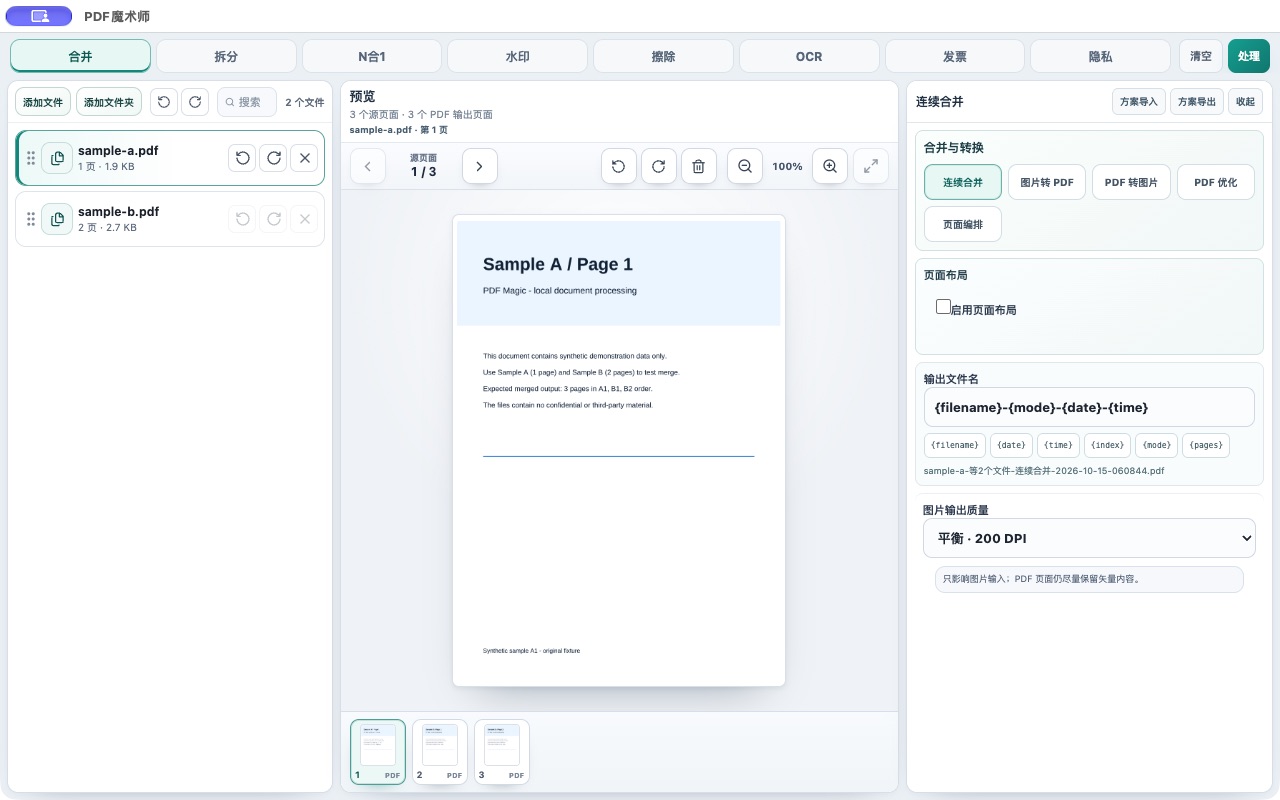This screenshot has height=800, width=1280.
Task: Switch to OCR tab
Action: pyautogui.click(x=809, y=56)
